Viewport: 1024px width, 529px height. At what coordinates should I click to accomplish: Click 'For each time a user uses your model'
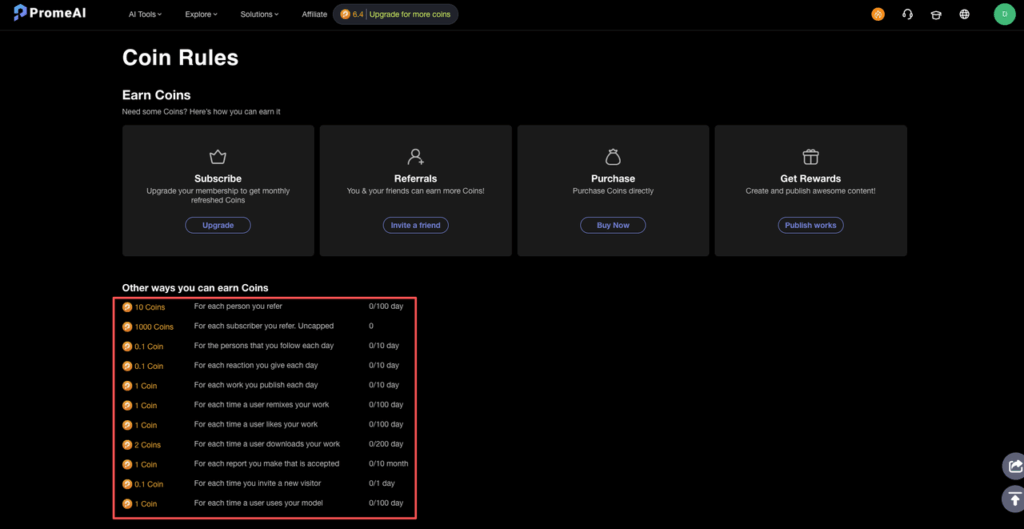coord(259,503)
